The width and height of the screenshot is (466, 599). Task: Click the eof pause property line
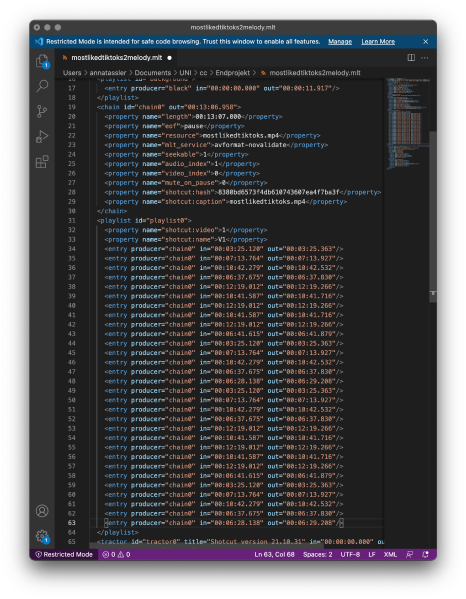click(175, 126)
